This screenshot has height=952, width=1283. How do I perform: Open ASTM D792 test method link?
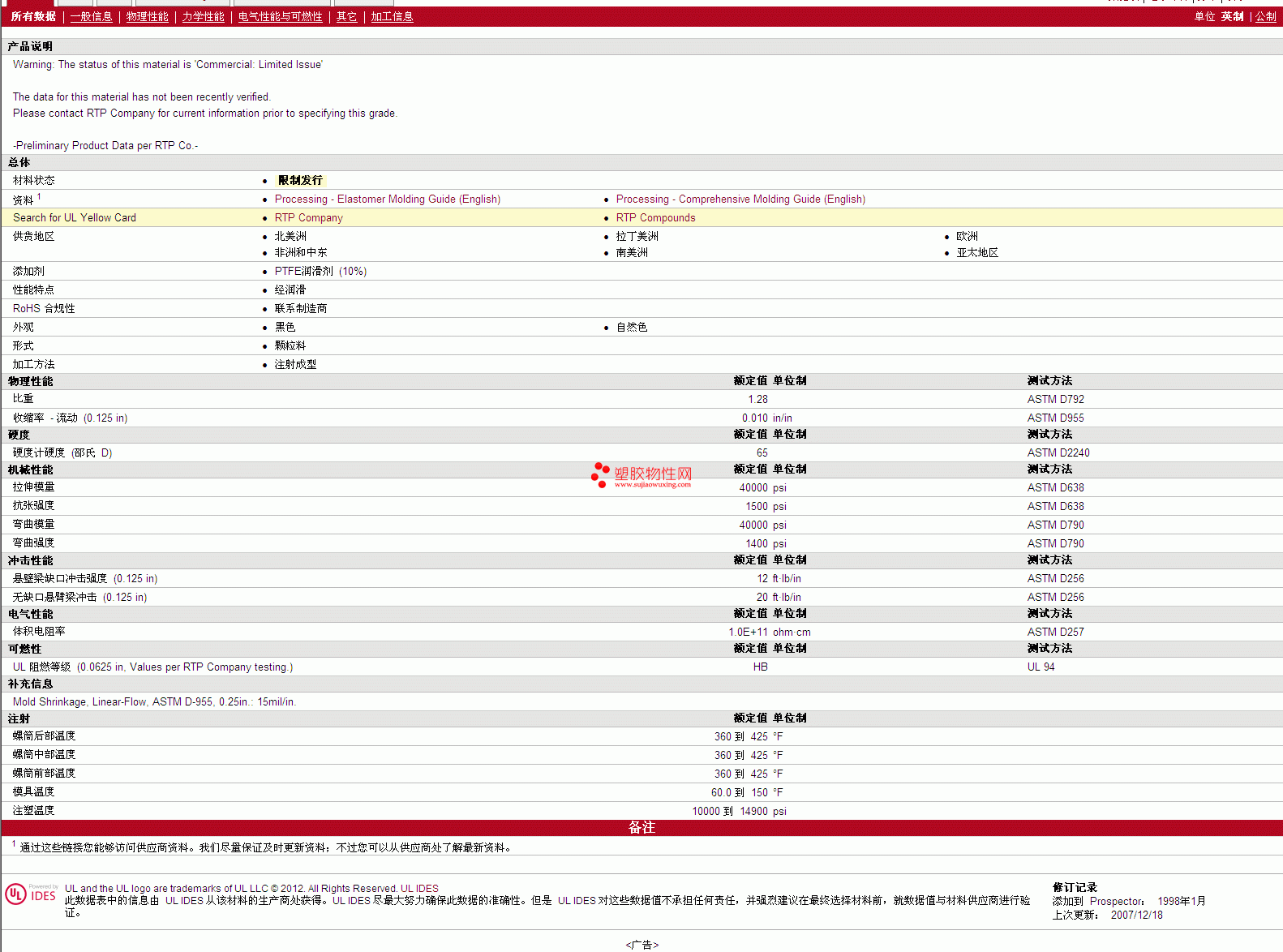(1055, 399)
